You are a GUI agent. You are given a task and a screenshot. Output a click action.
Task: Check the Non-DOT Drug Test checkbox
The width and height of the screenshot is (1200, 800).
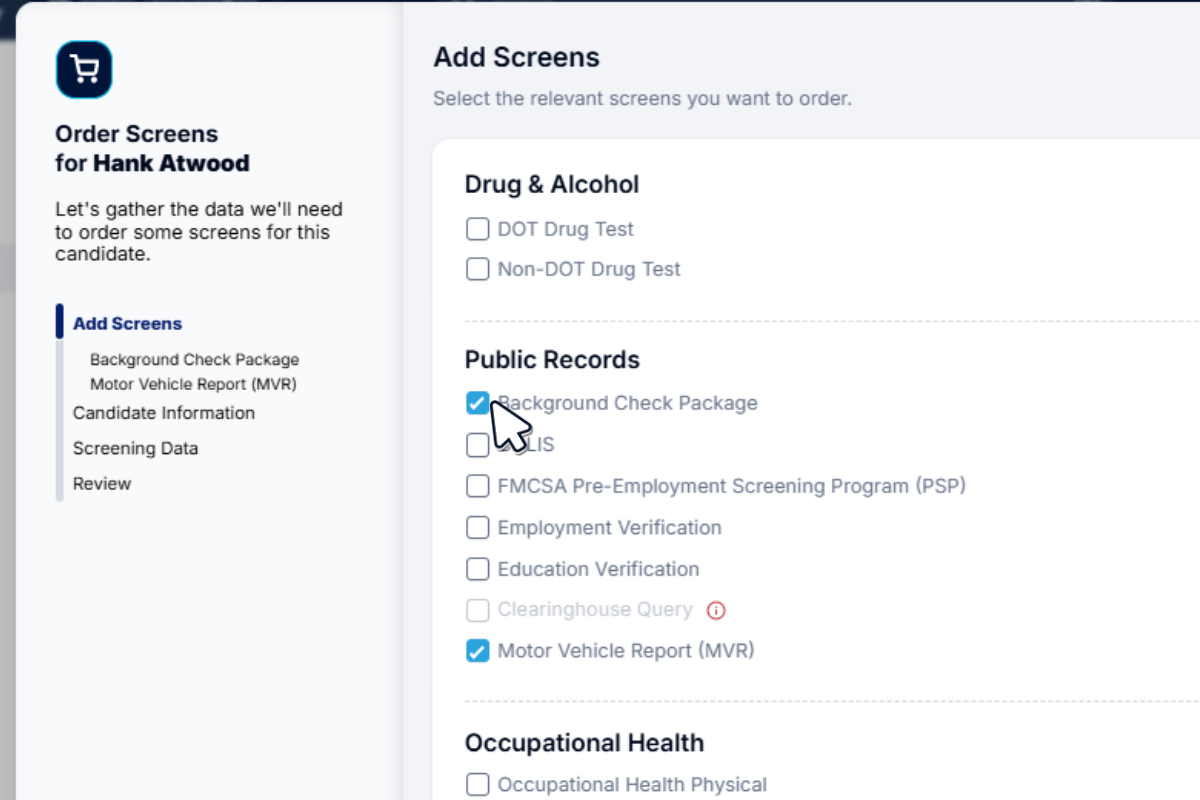coord(478,269)
